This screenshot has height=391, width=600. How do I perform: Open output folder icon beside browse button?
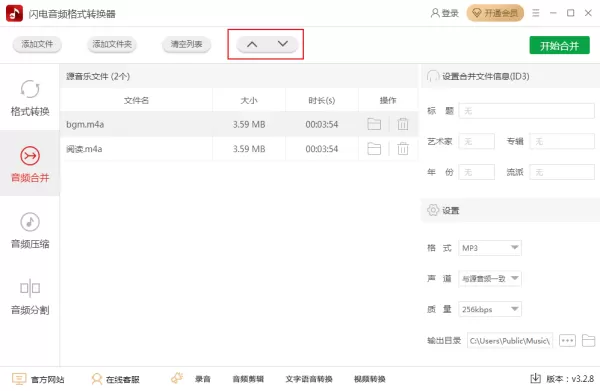pyautogui.click(x=589, y=340)
